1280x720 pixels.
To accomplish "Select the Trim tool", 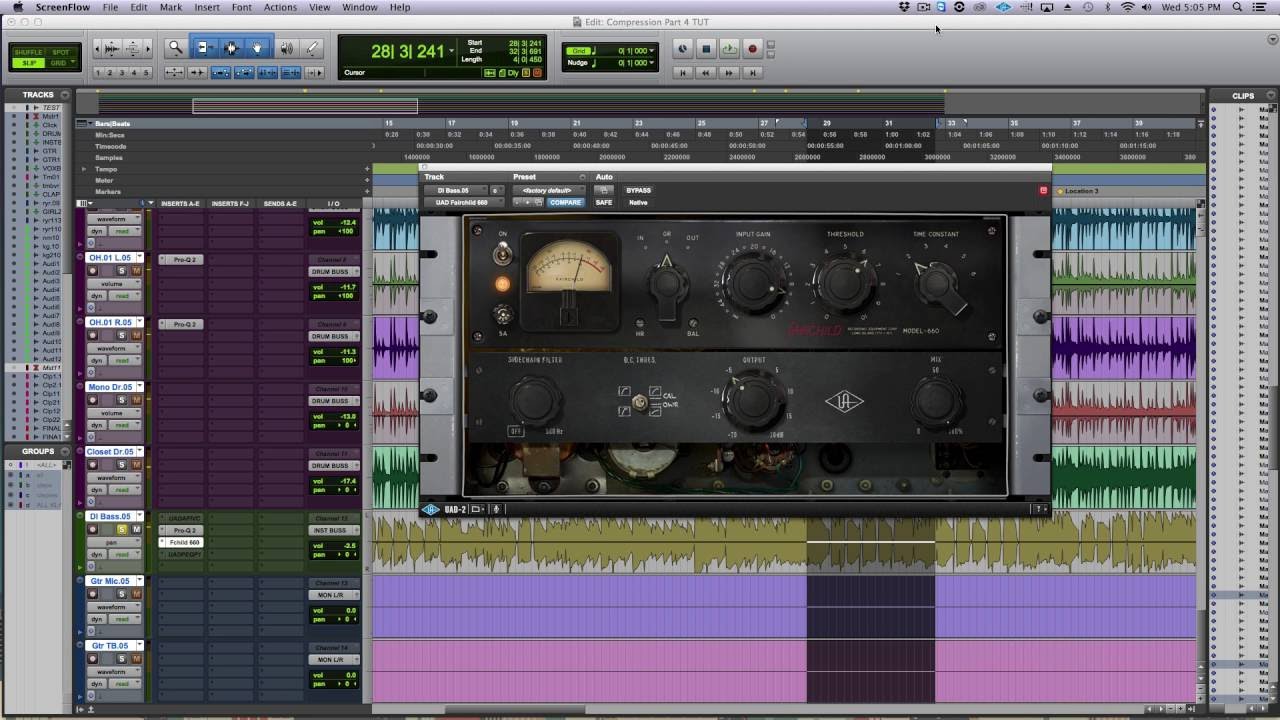I will tap(204, 48).
